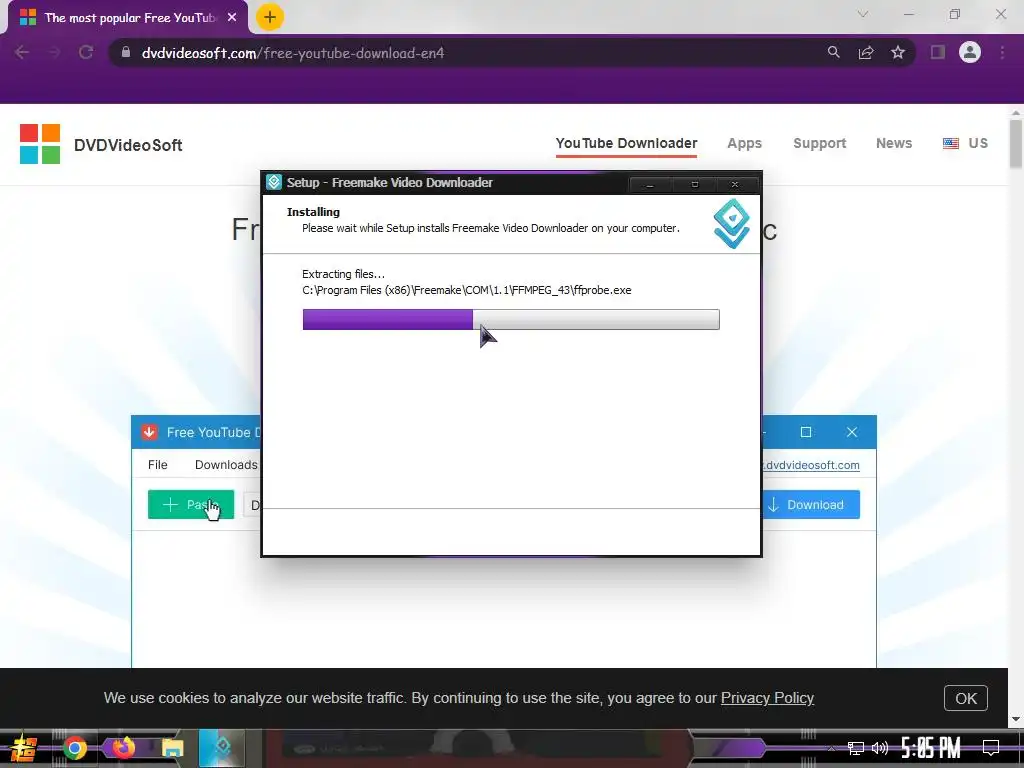Click the padlock site info icon

pyautogui.click(x=126, y=53)
